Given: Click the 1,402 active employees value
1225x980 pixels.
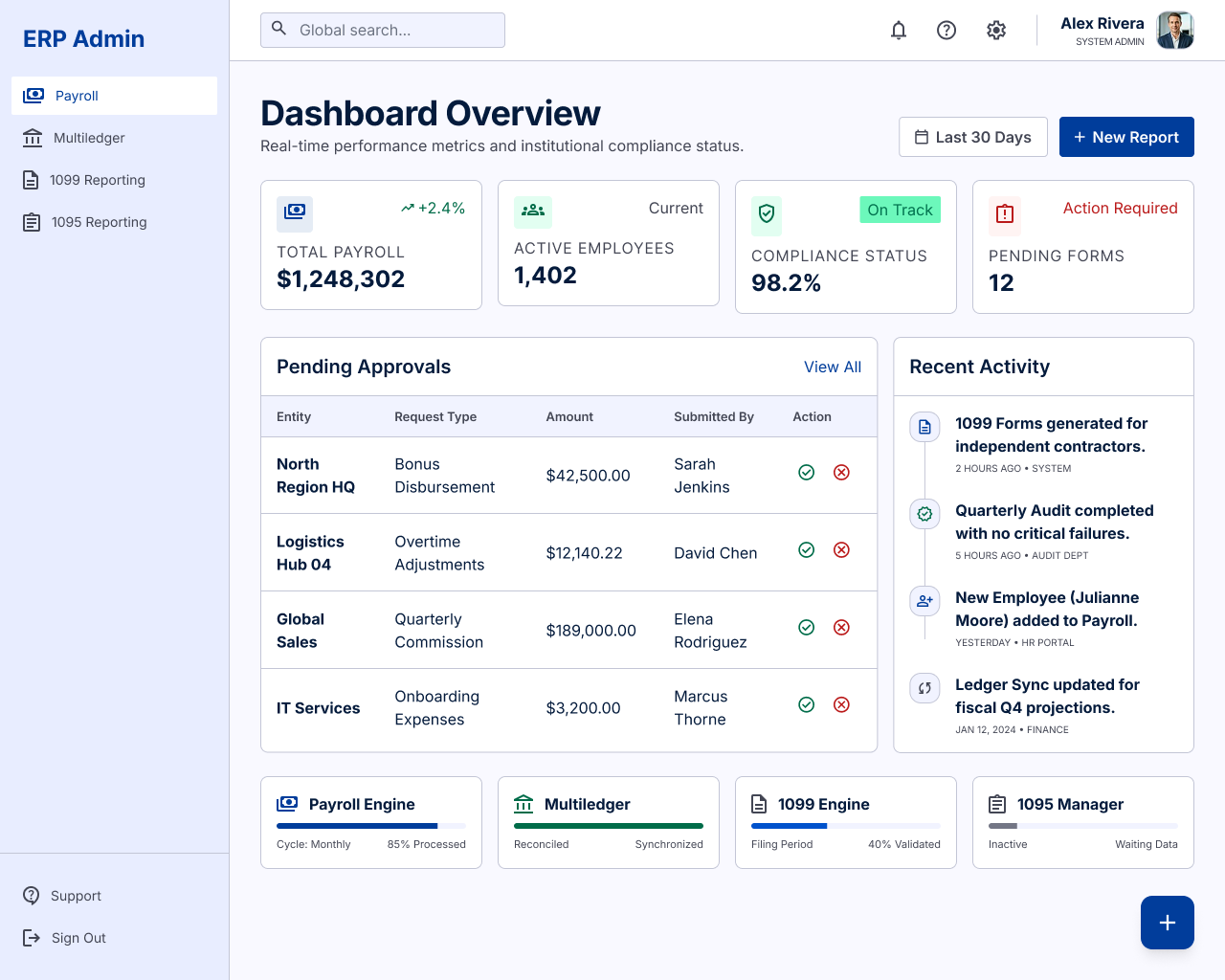Looking at the screenshot, I should click(546, 276).
